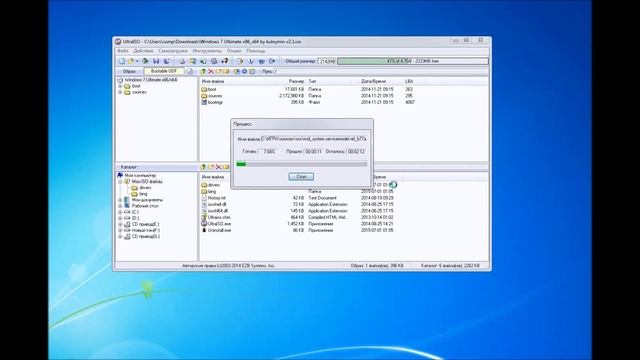Click the Mount to virtual drive icon

(x=214, y=61)
